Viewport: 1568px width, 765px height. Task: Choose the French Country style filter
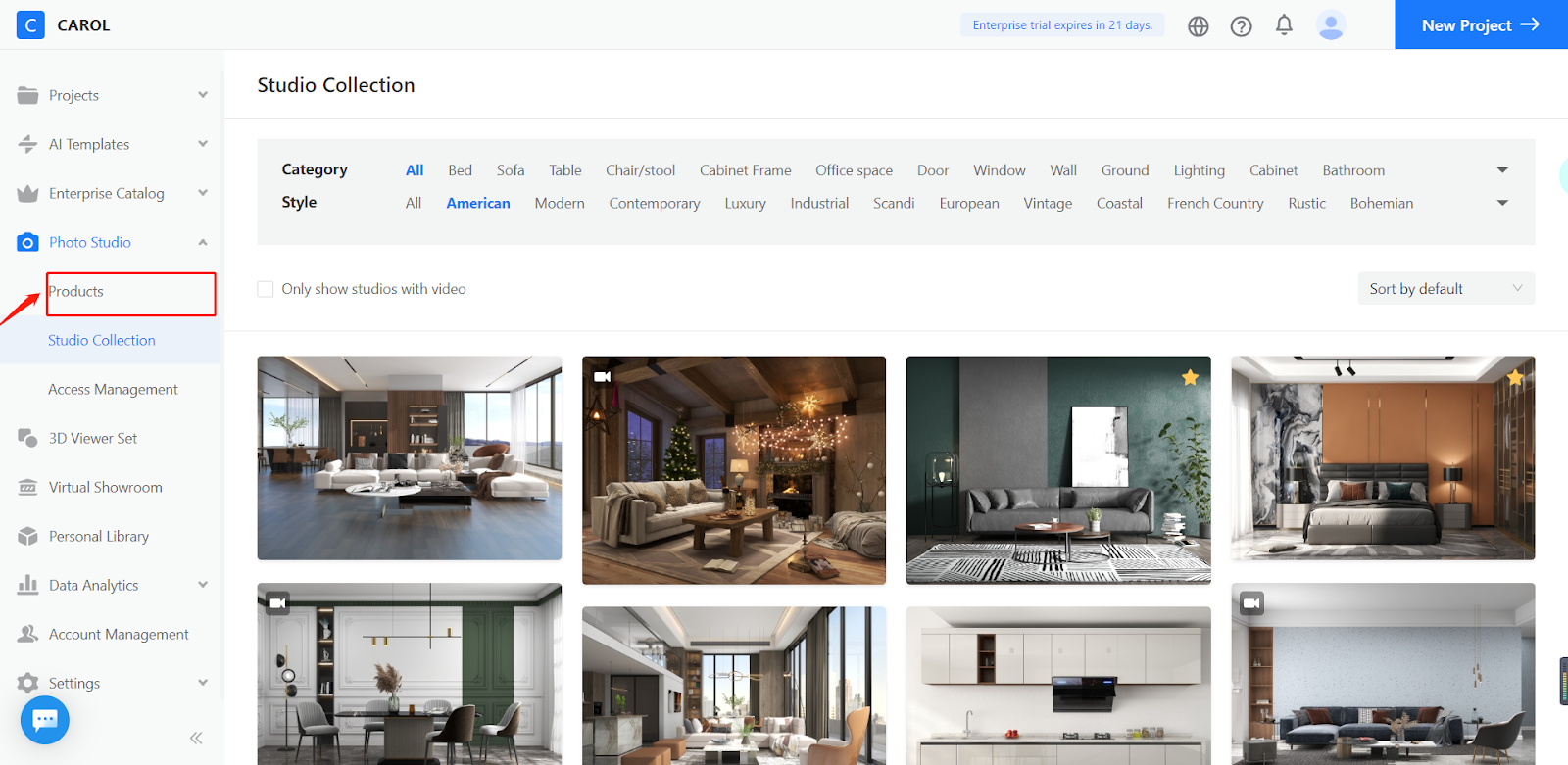click(1215, 203)
